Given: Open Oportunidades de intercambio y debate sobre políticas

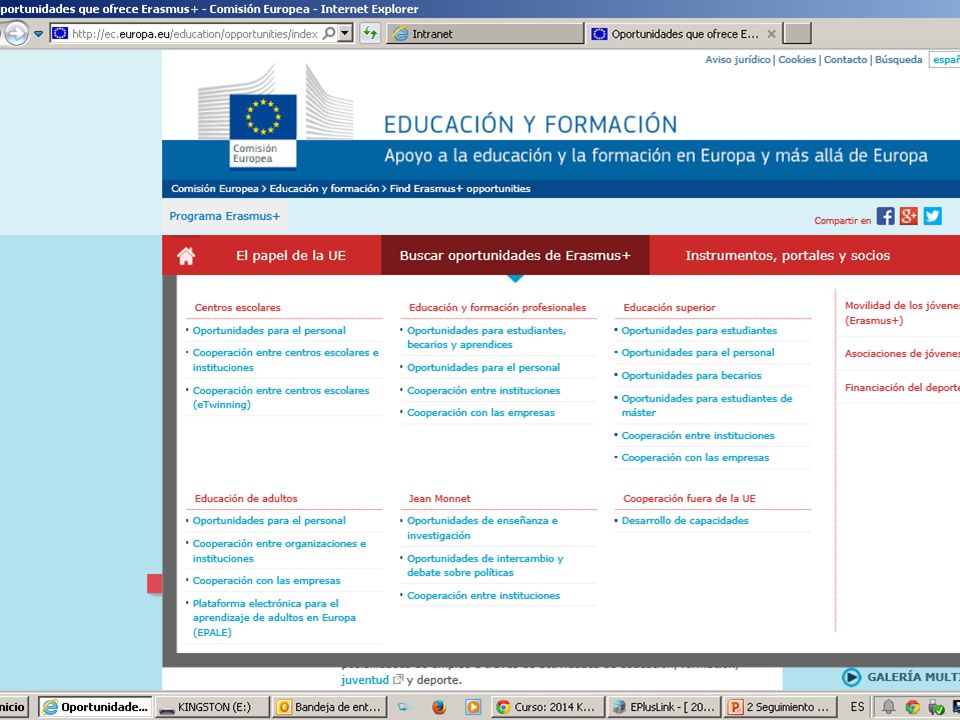Looking at the screenshot, I should [x=485, y=565].
